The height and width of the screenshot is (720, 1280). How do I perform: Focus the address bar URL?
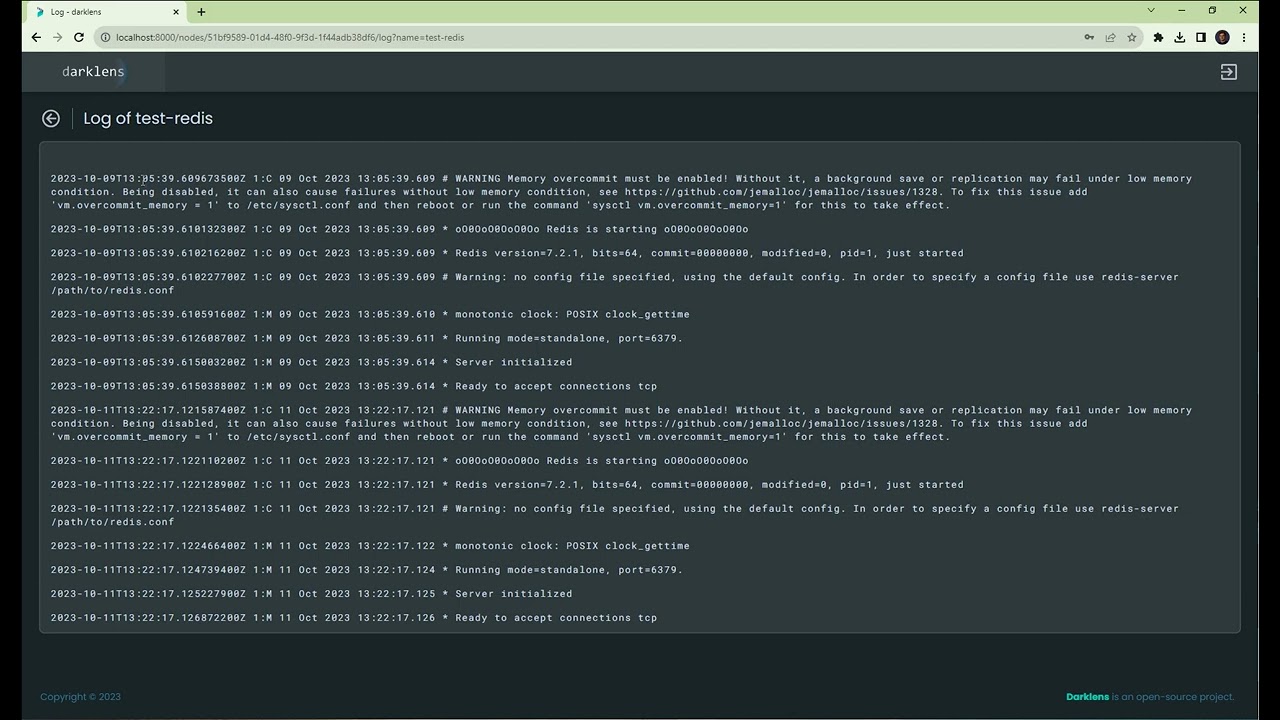click(290, 37)
